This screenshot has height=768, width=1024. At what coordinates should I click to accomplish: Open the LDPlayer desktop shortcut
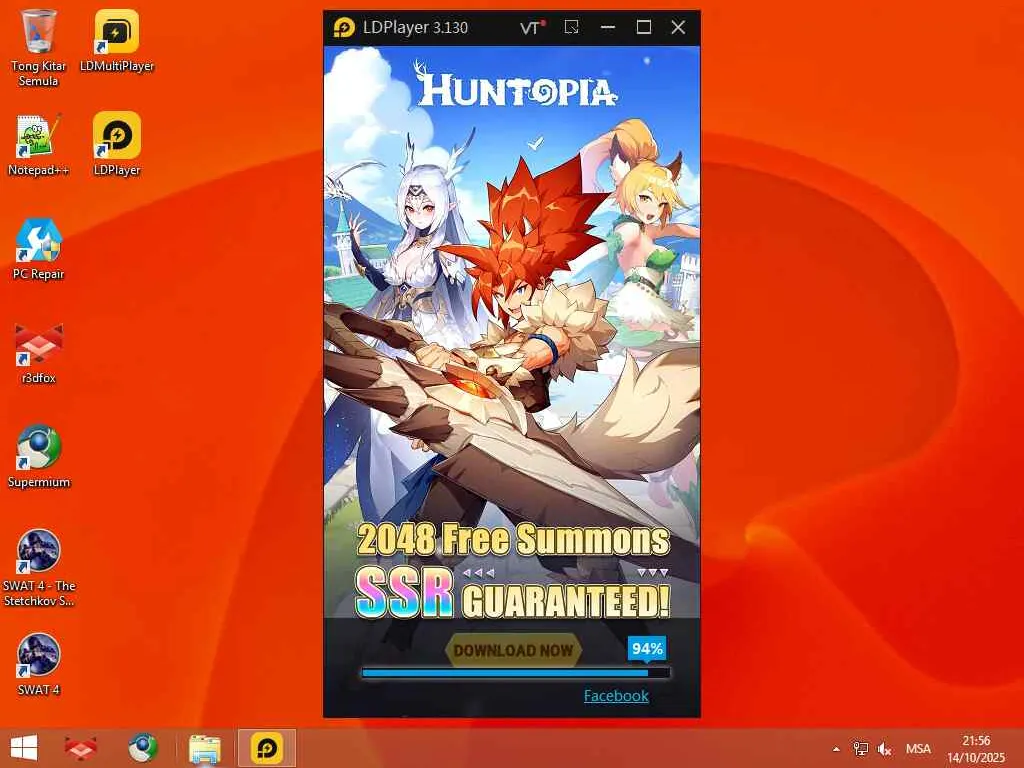pyautogui.click(x=117, y=145)
